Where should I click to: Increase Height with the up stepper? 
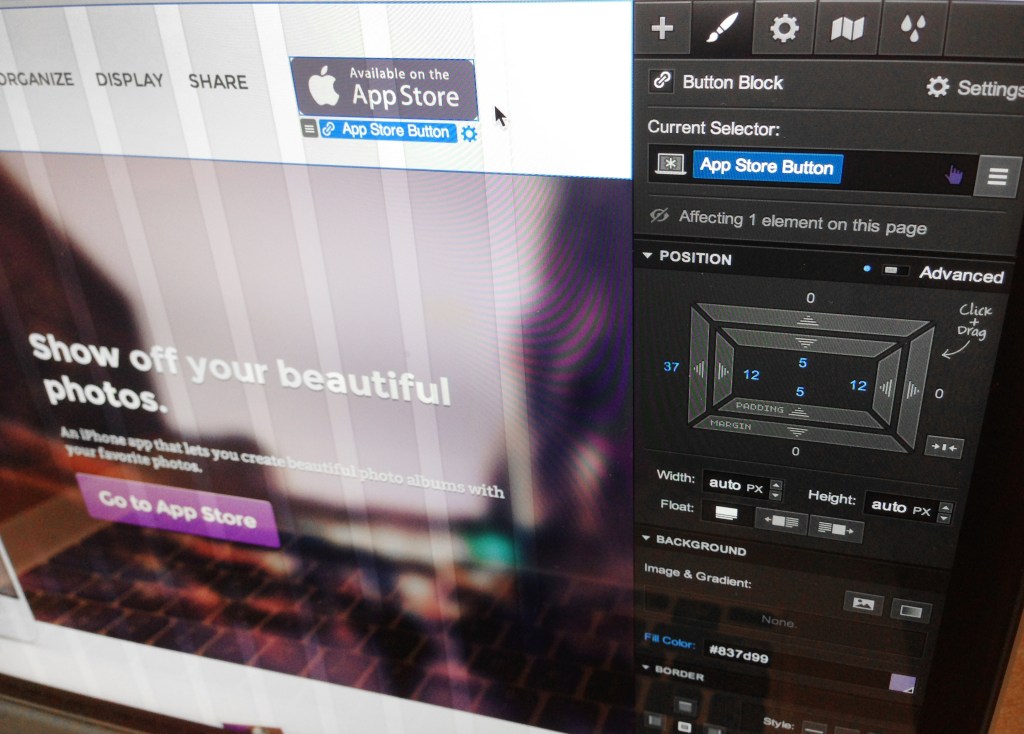pyautogui.click(x=946, y=507)
